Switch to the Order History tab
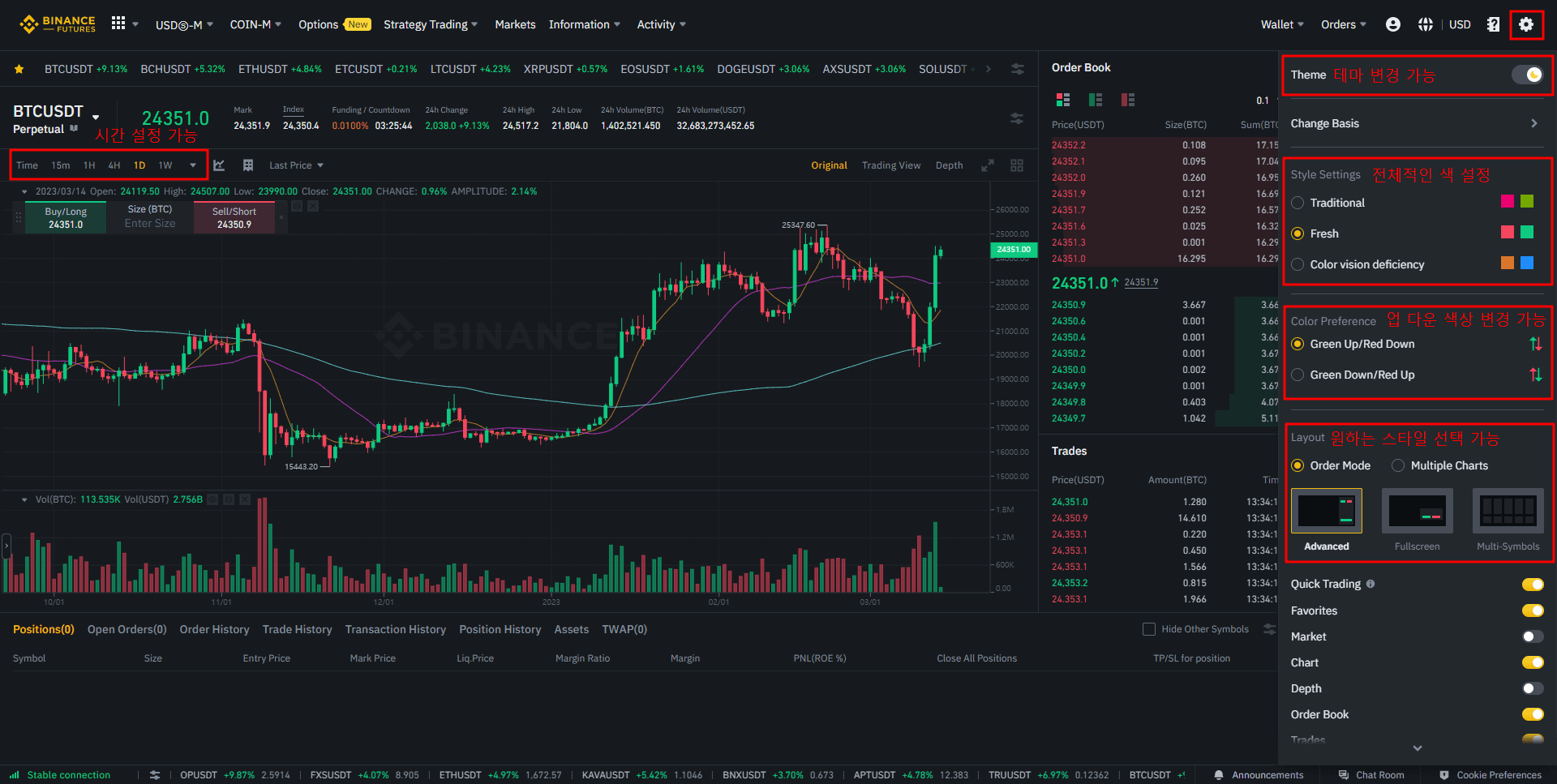Screen dimensions: 1557x784 point(214,629)
